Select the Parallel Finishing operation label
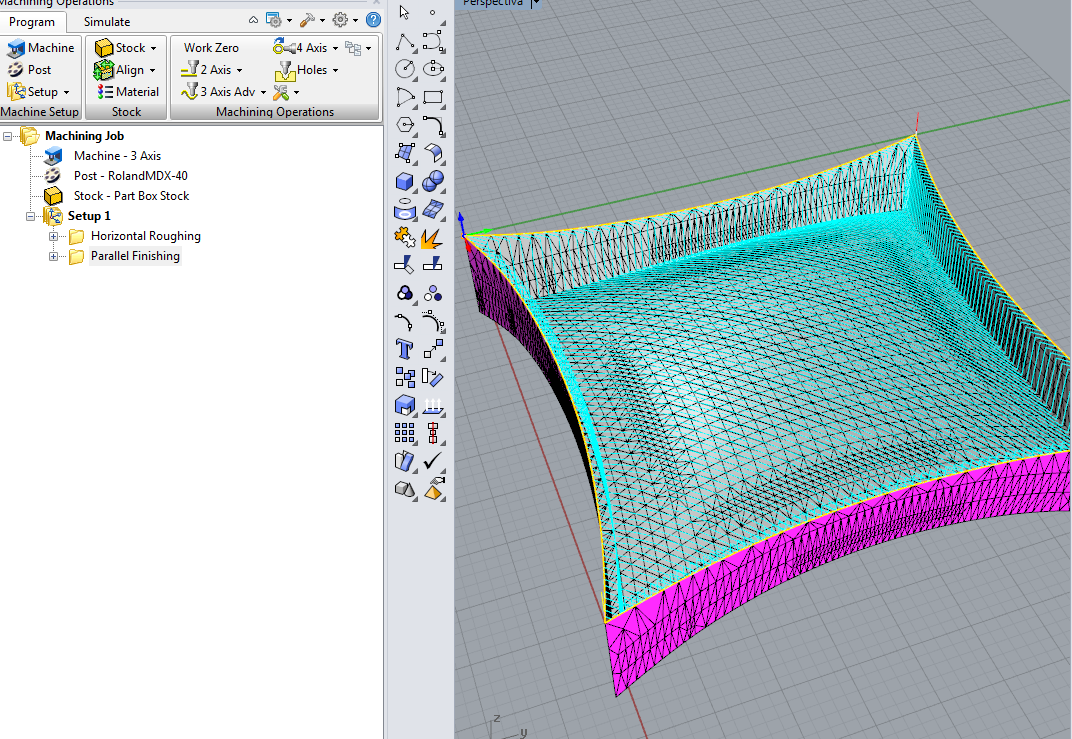 pos(135,256)
